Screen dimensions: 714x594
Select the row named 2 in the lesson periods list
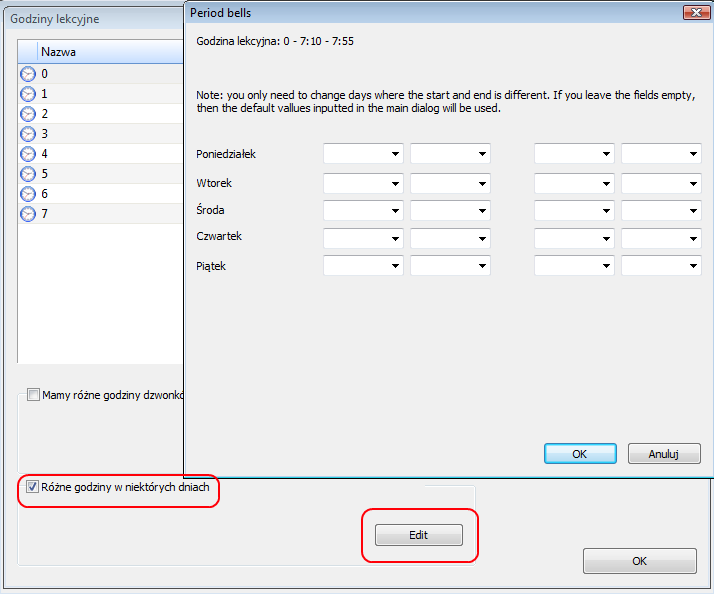[x=101, y=114]
